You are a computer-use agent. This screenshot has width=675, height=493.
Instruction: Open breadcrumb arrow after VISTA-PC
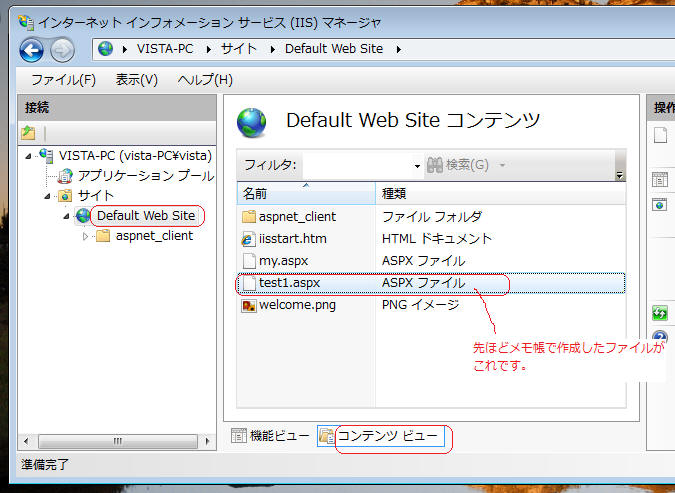(209, 50)
